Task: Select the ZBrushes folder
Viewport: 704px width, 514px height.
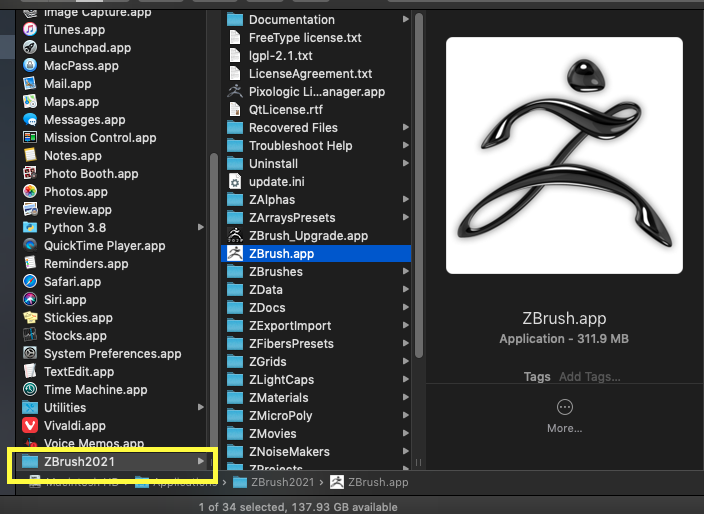Action: pos(316,272)
